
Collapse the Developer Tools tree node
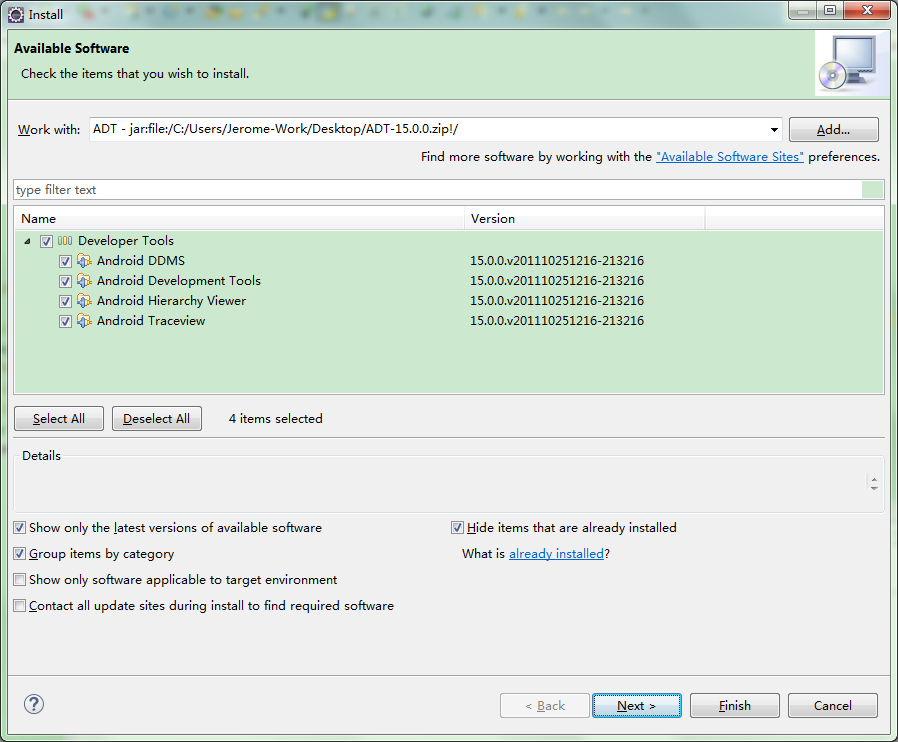click(x=27, y=242)
